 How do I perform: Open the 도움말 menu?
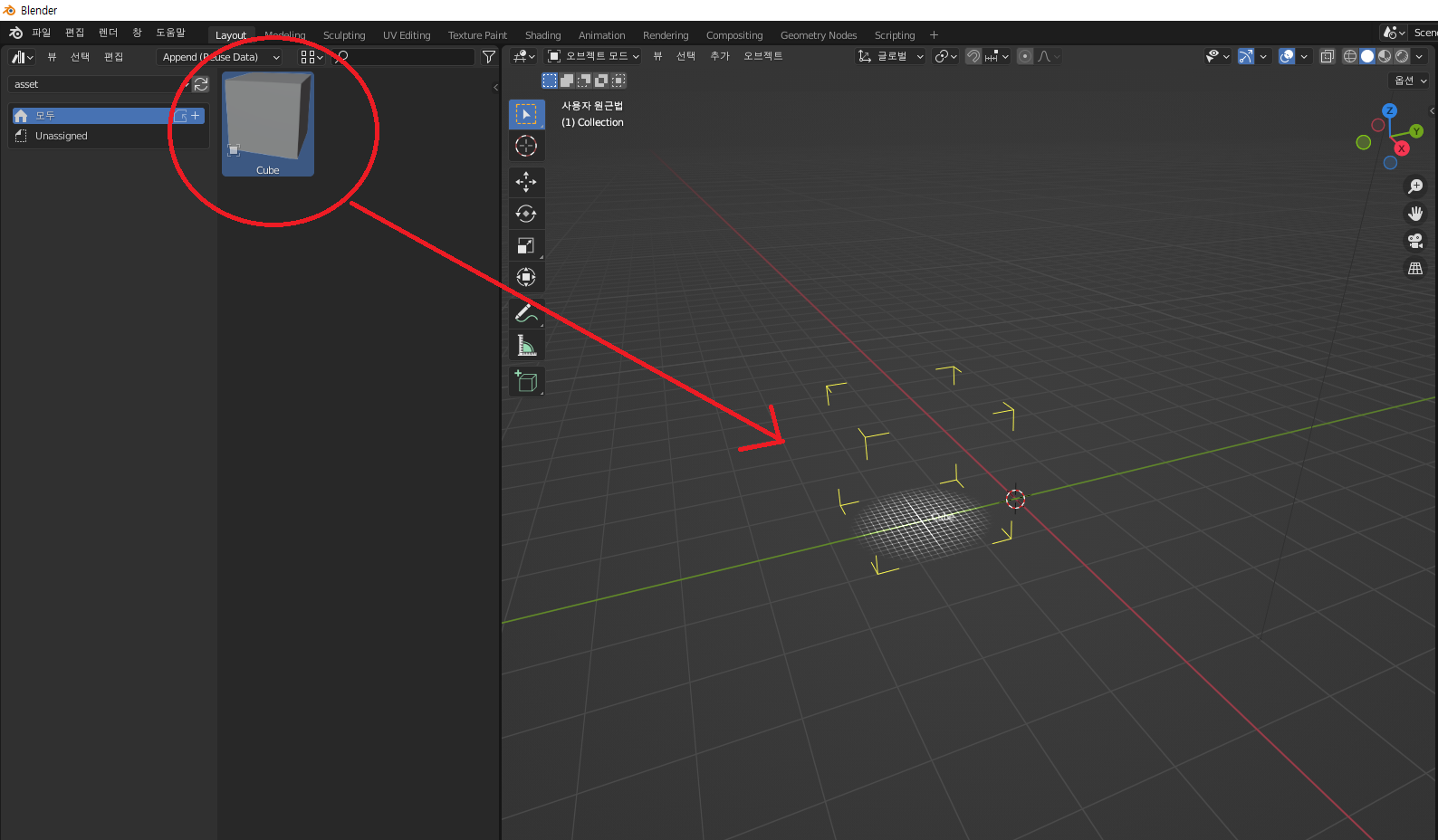coord(170,33)
